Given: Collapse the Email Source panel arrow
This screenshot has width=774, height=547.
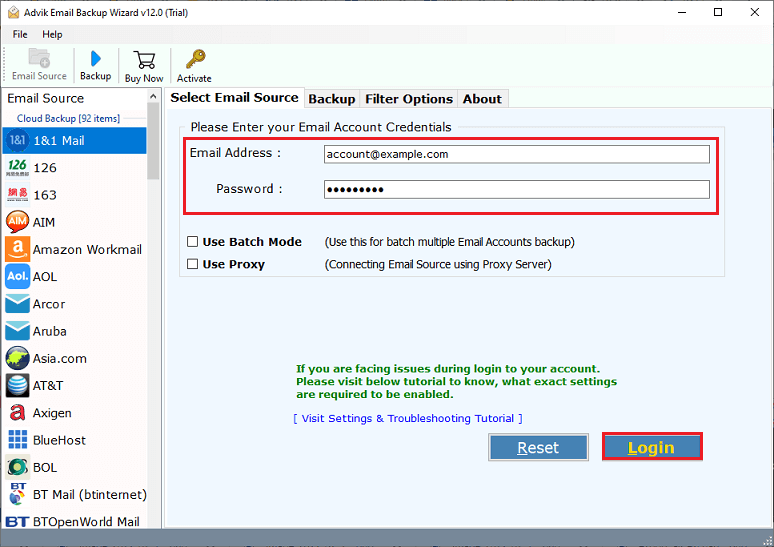Looking at the screenshot, I should coord(154,97).
